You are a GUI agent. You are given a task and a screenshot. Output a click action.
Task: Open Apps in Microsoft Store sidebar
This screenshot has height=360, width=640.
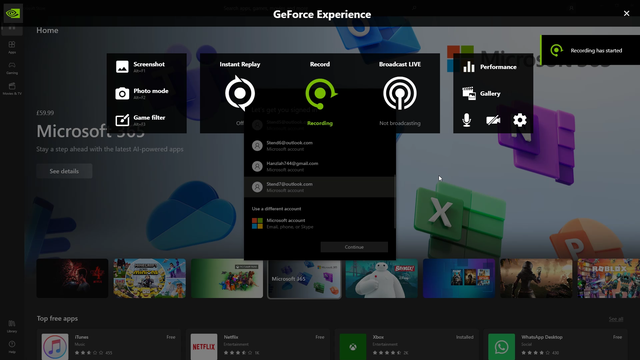click(x=12, y=47)
